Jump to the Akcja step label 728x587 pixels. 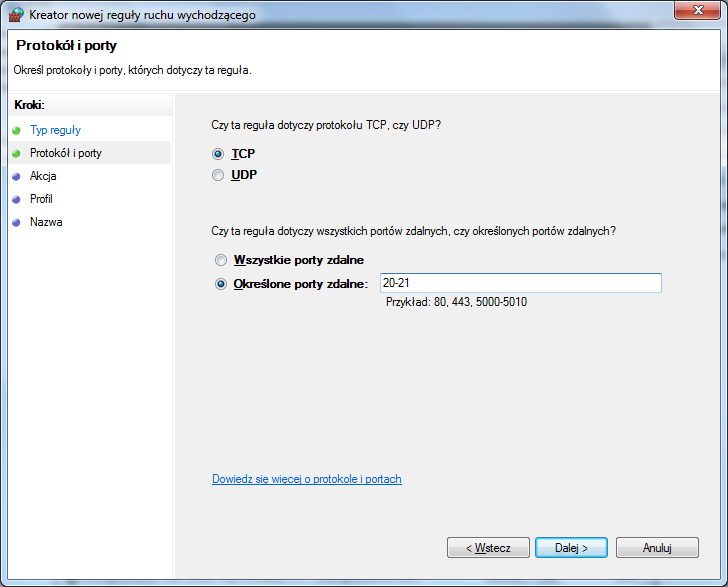pos(43,176)
